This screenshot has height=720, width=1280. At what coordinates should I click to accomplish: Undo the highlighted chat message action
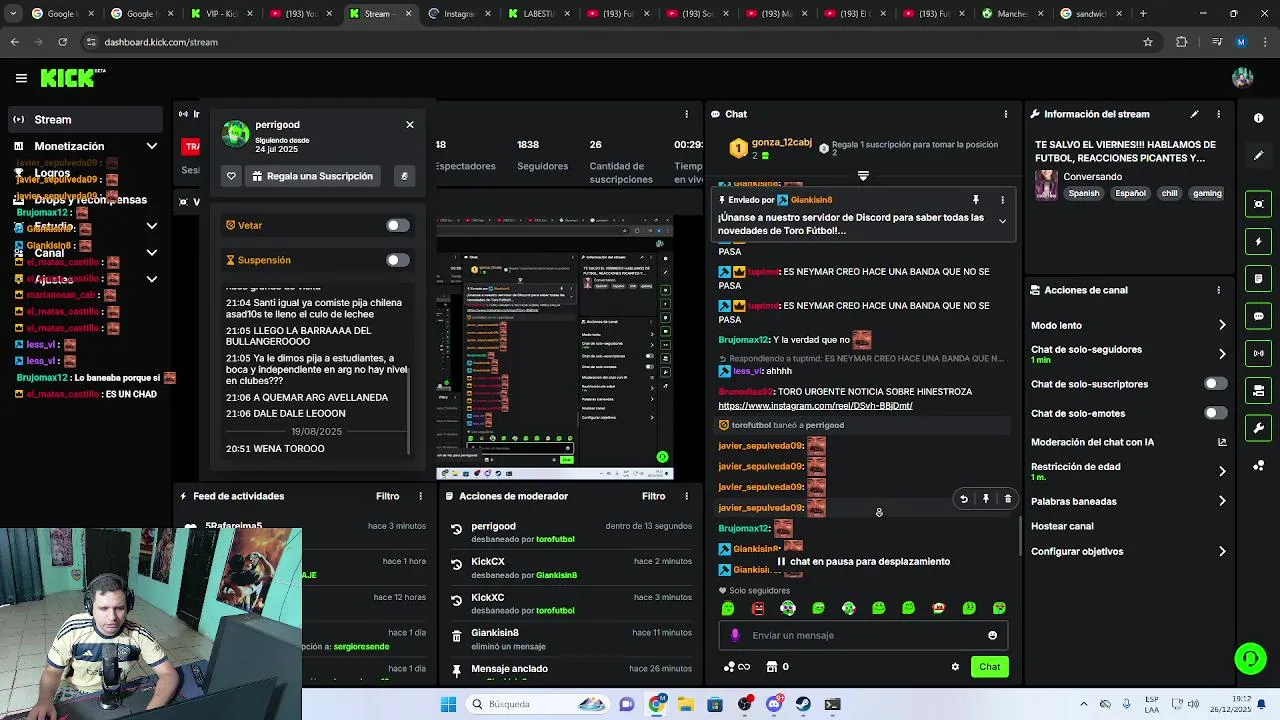tap(964, 499)
